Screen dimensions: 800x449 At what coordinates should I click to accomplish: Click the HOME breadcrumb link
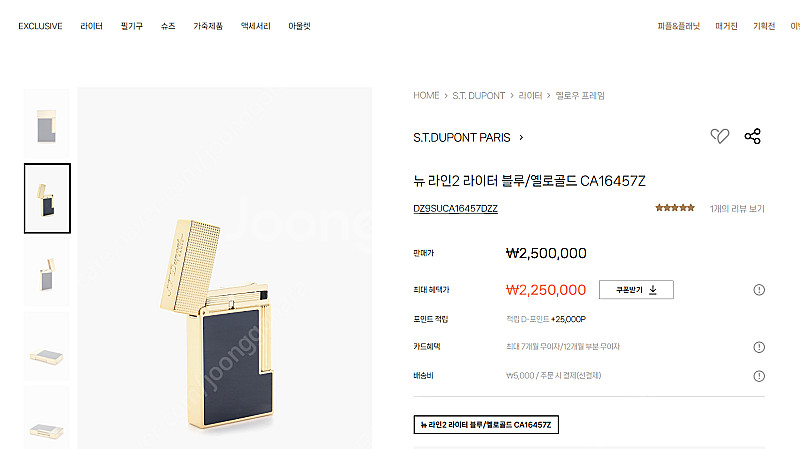(x=426, y=95)
